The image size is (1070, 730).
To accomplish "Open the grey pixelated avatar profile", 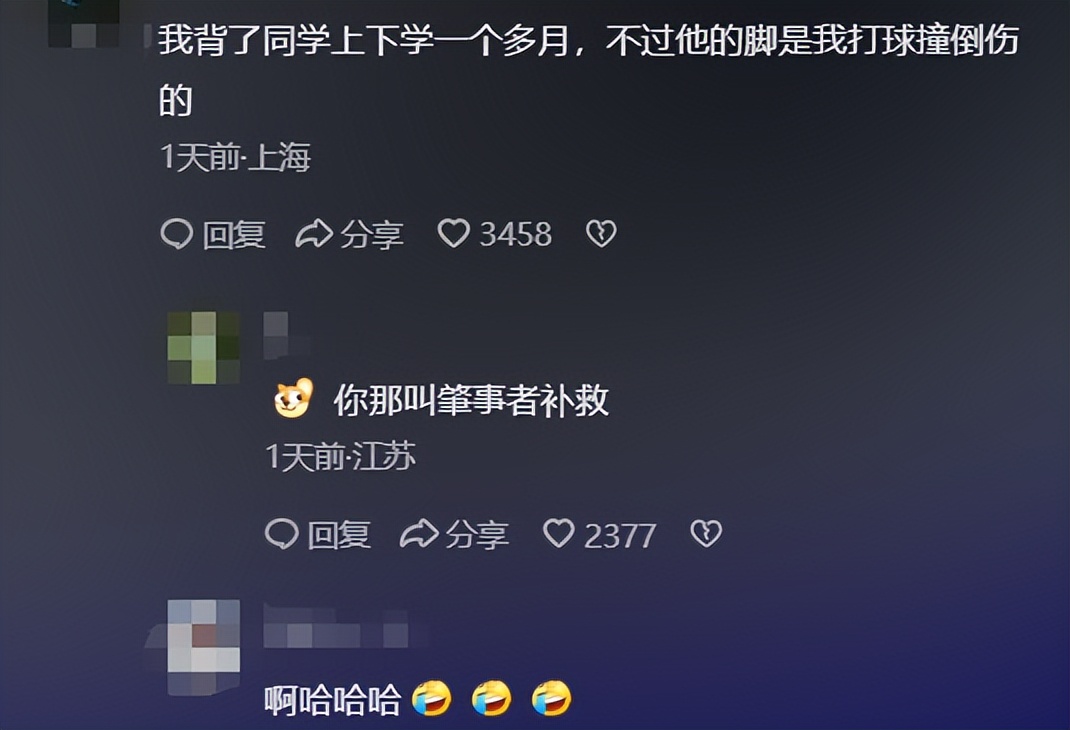I will [203, 645].
